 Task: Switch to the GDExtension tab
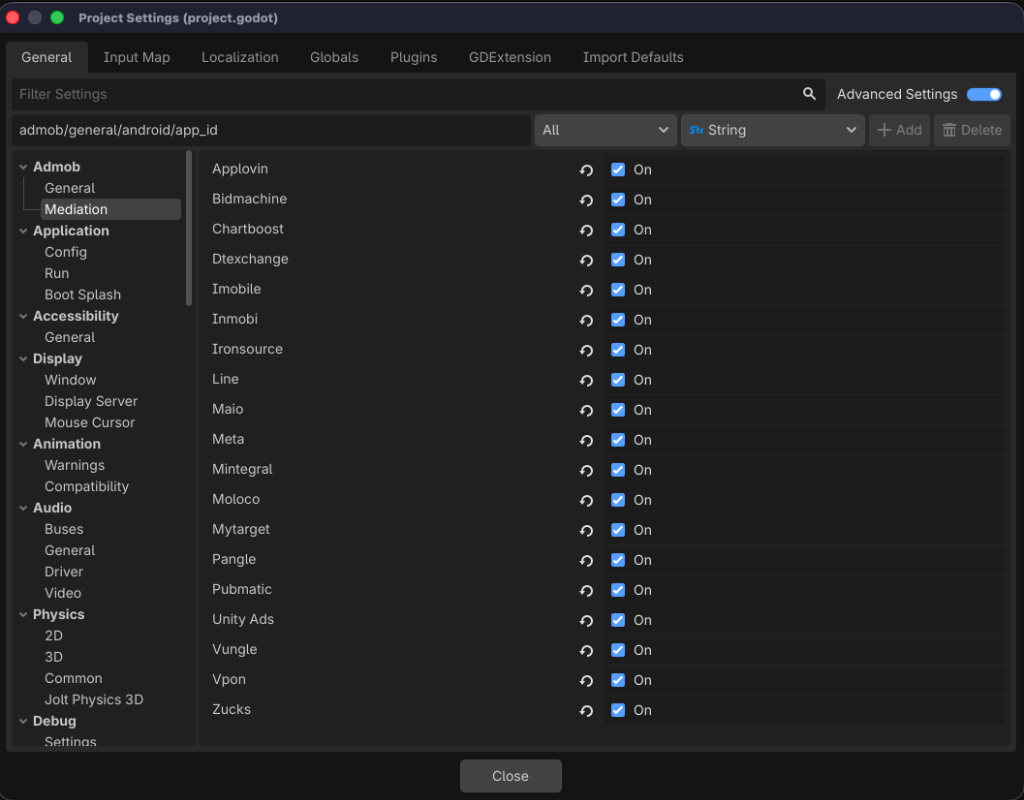click(x=510, y=57)
